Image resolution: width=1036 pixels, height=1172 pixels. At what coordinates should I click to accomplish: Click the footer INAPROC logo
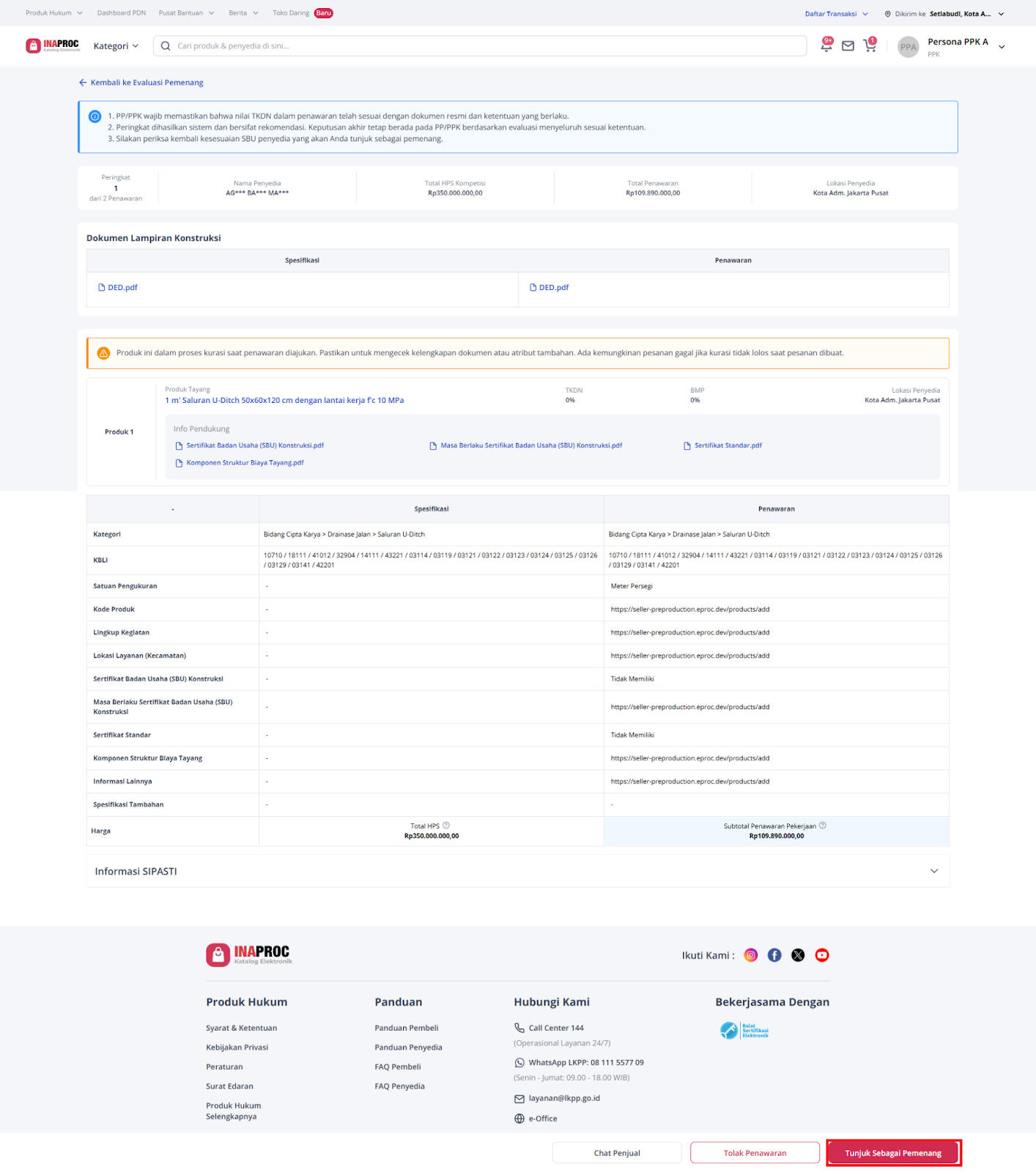pos(249,954)
